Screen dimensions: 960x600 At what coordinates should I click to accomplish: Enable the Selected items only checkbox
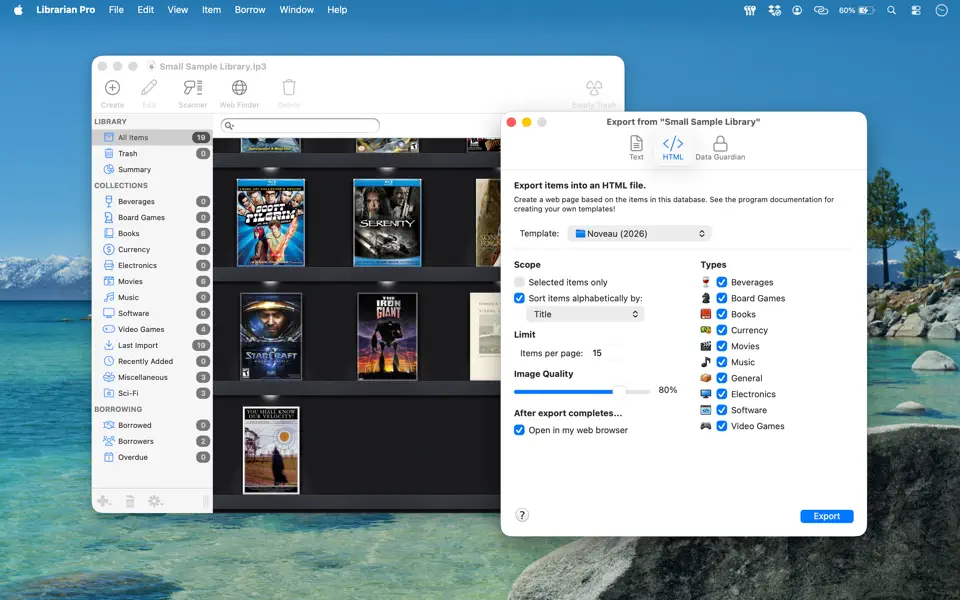[519, 282]
